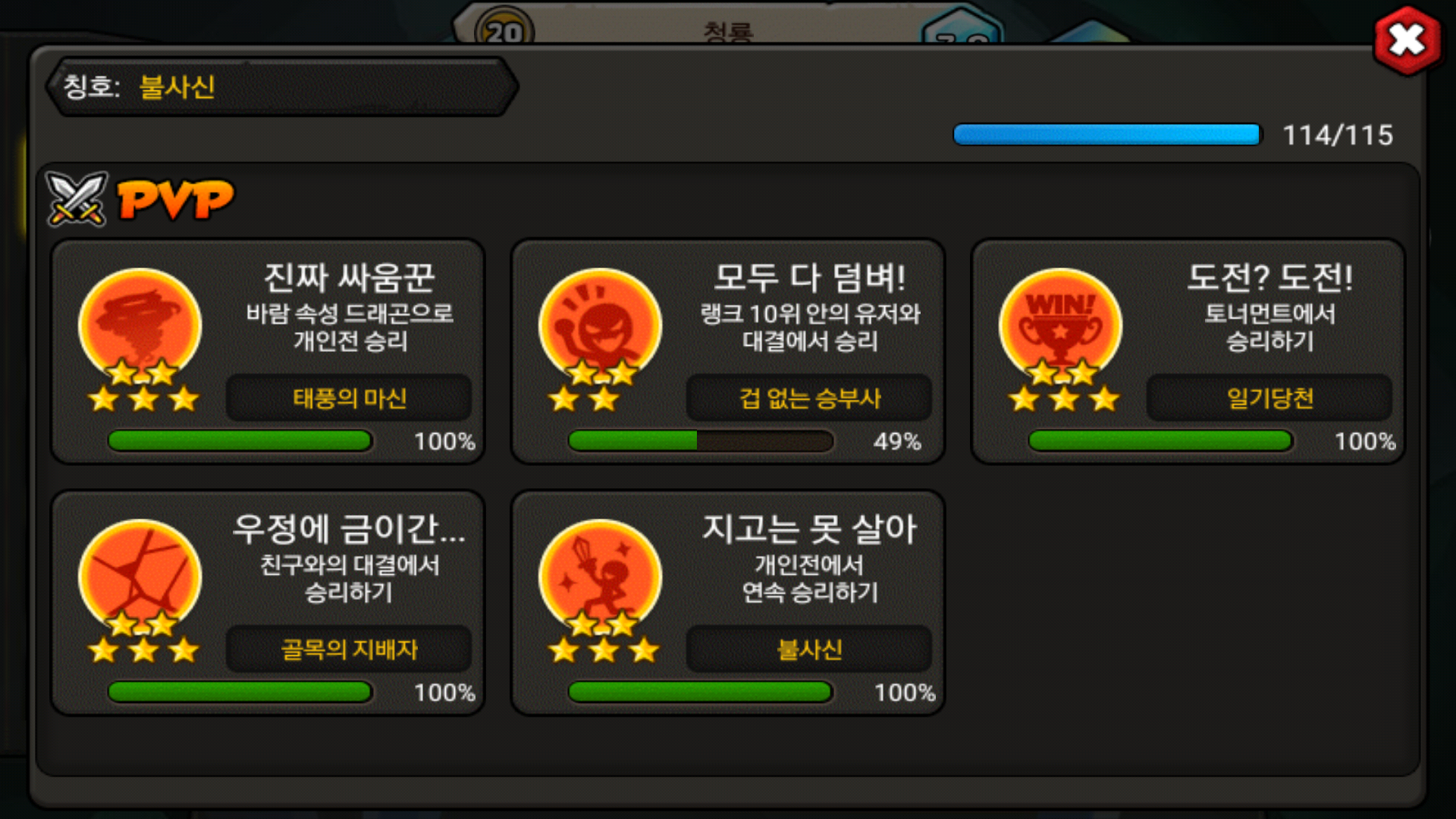Click the tornado achievement badge icon
Image resolution: width=1456 pixels, height=819 pixels.
point(140,326)
